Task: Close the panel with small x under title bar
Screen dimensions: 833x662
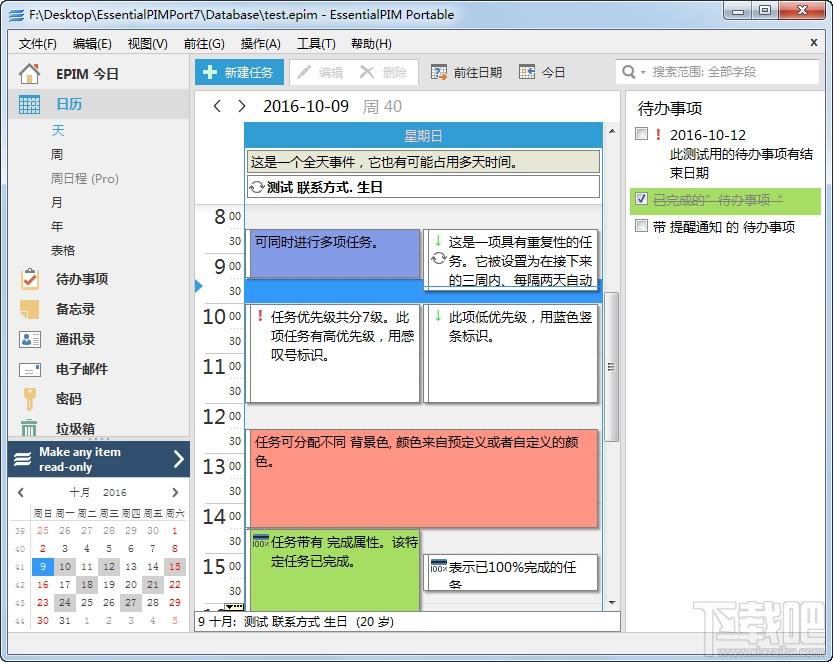Action: pos(814,43)
